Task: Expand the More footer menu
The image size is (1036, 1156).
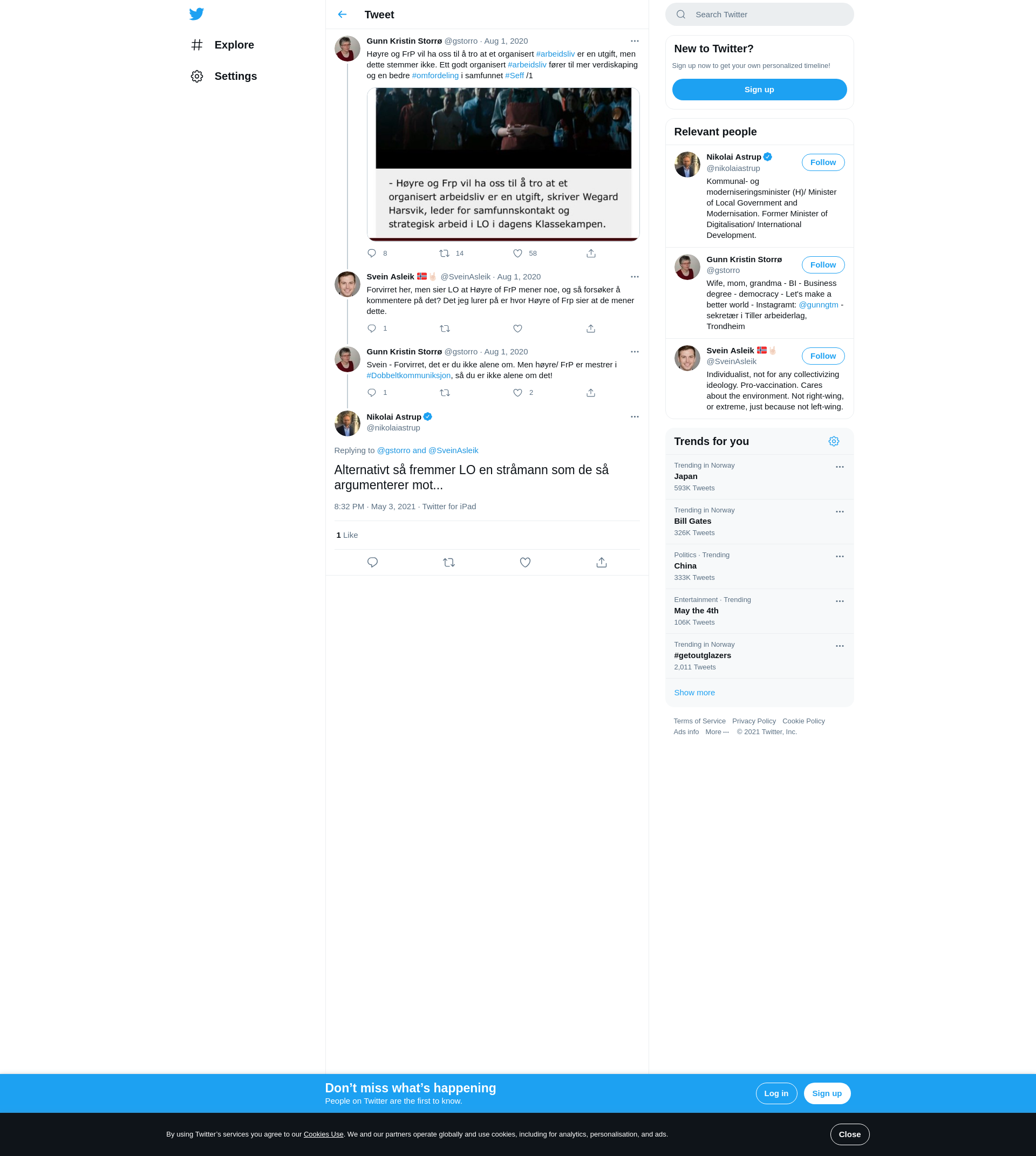Action: pos(717,732)
